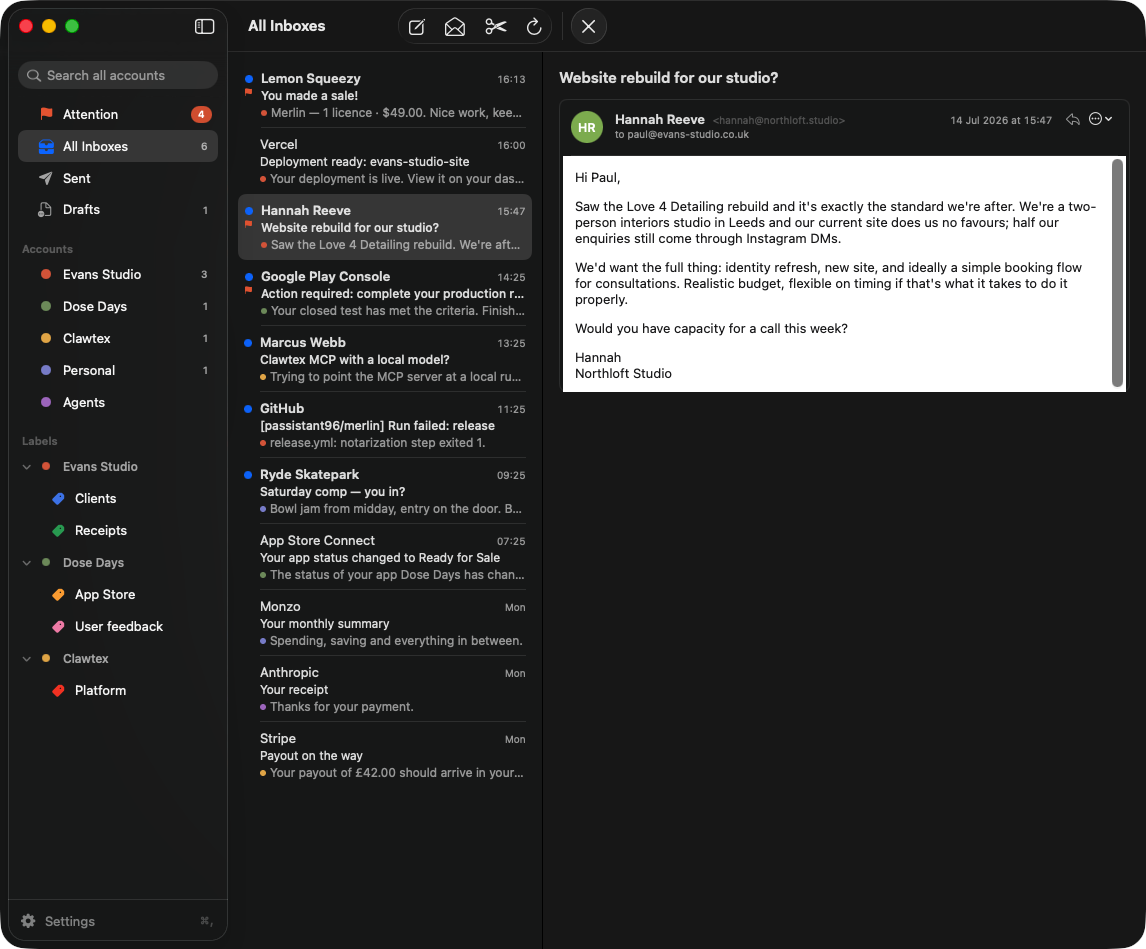Open the message more-actions ellipsis menu
Image resolution: width=1146 pixels, height=949 pixels.
point(1100,119)
